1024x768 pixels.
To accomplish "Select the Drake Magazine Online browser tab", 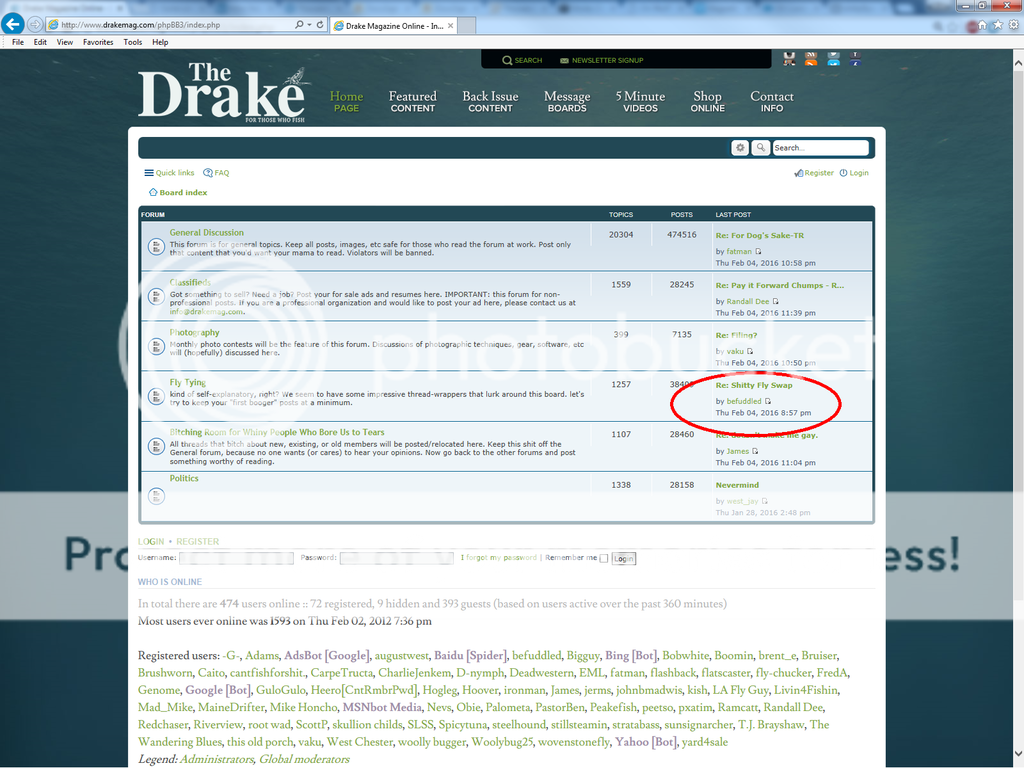I will pyautogui.click(x=394, y=25).
